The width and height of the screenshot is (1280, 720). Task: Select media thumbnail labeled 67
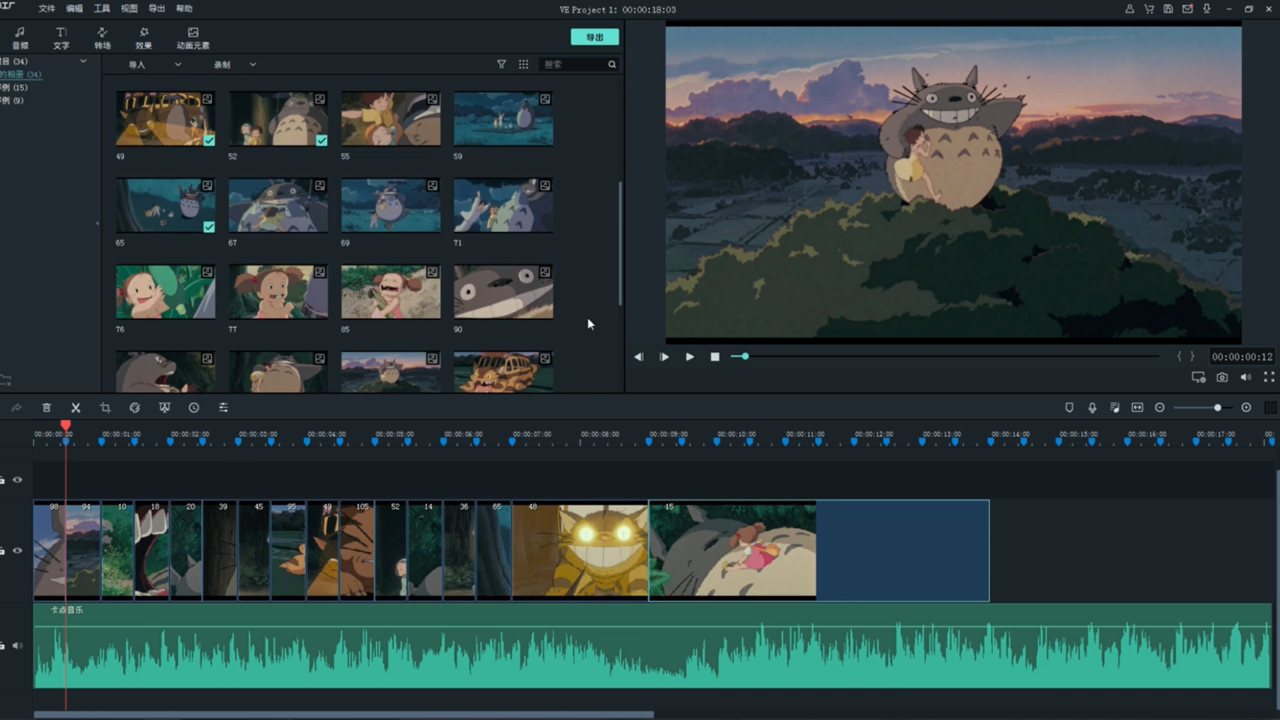278,206
